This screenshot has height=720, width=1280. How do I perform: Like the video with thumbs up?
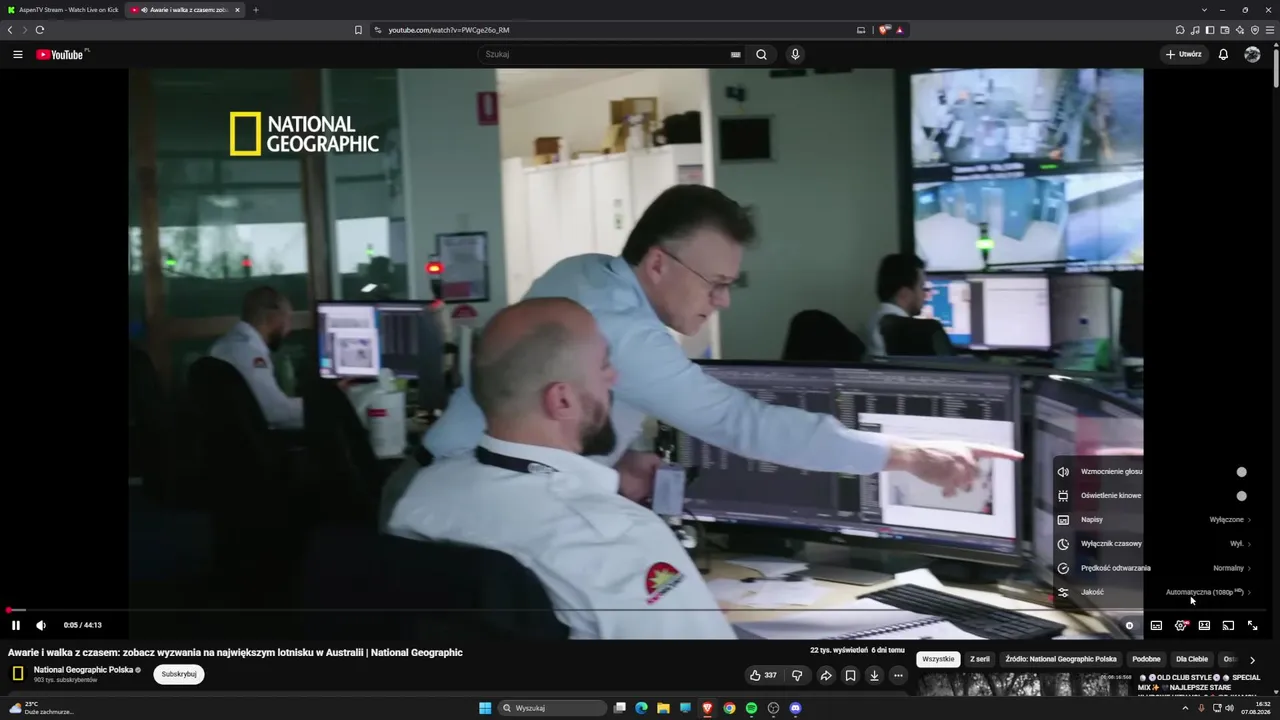pyautogui.click(x=763, y=675)
